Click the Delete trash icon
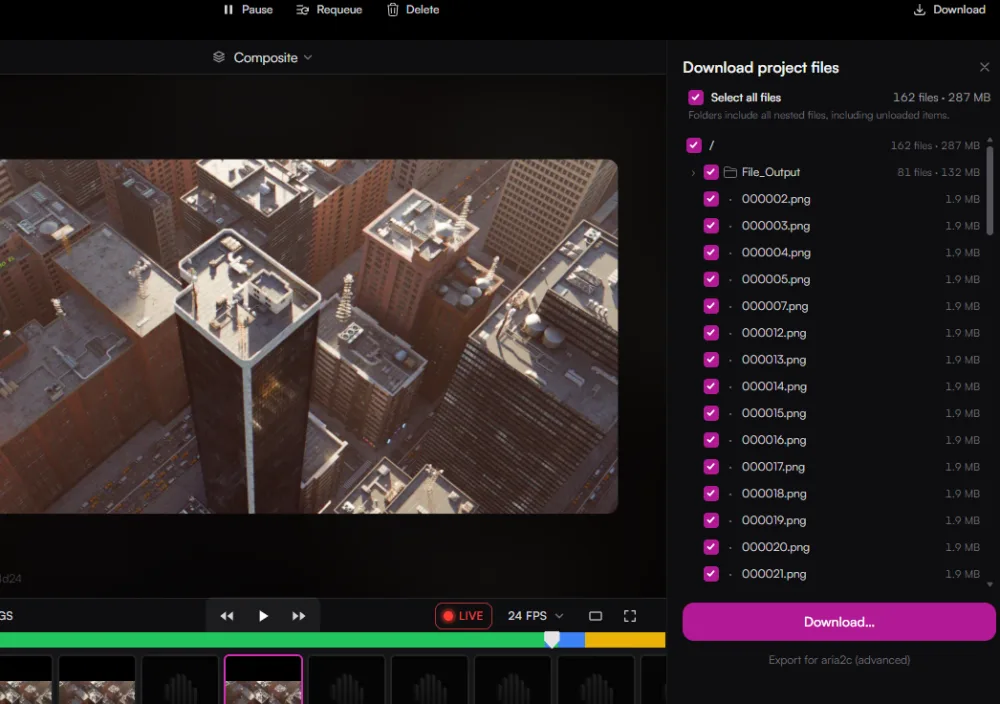1000x704 pixels. [393, 10]
